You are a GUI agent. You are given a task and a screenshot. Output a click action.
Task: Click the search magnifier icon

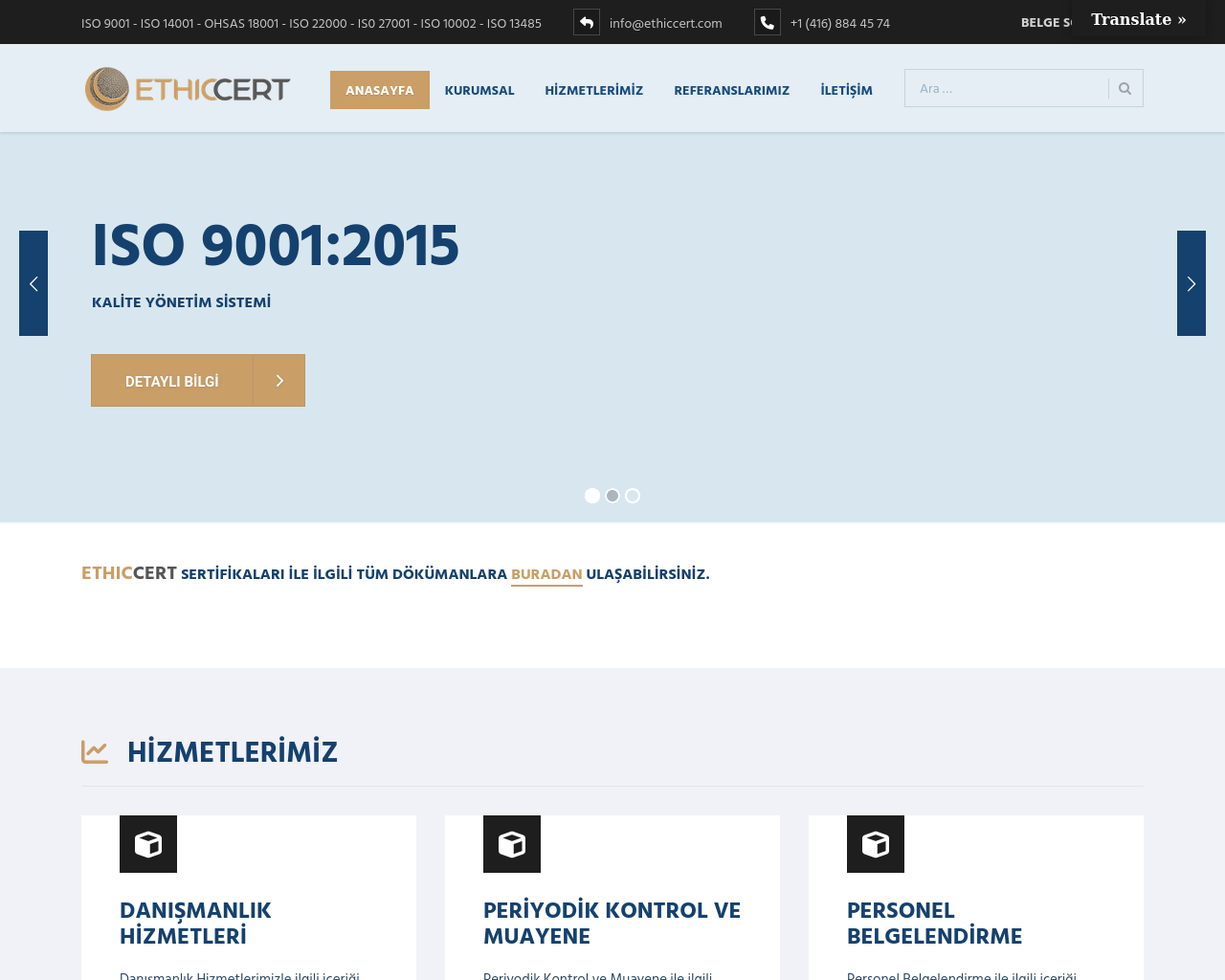pyautogui.click(x=1125, y=88)
